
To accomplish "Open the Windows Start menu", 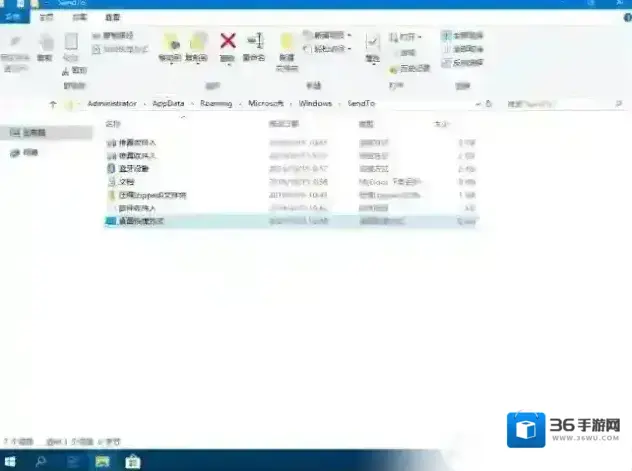I will [11, 461].
